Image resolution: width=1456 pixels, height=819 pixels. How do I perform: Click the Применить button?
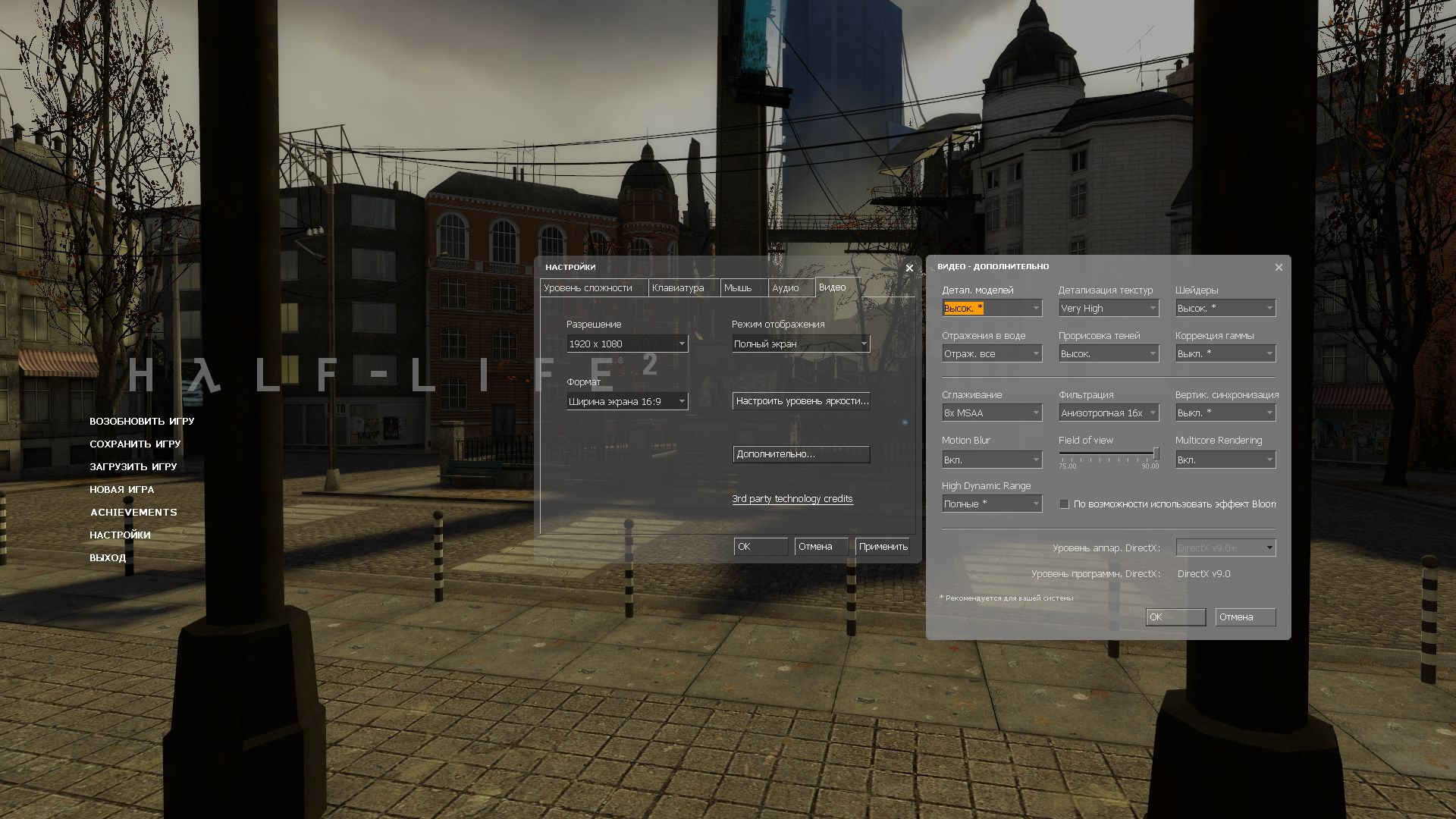(x=883, y=547)
